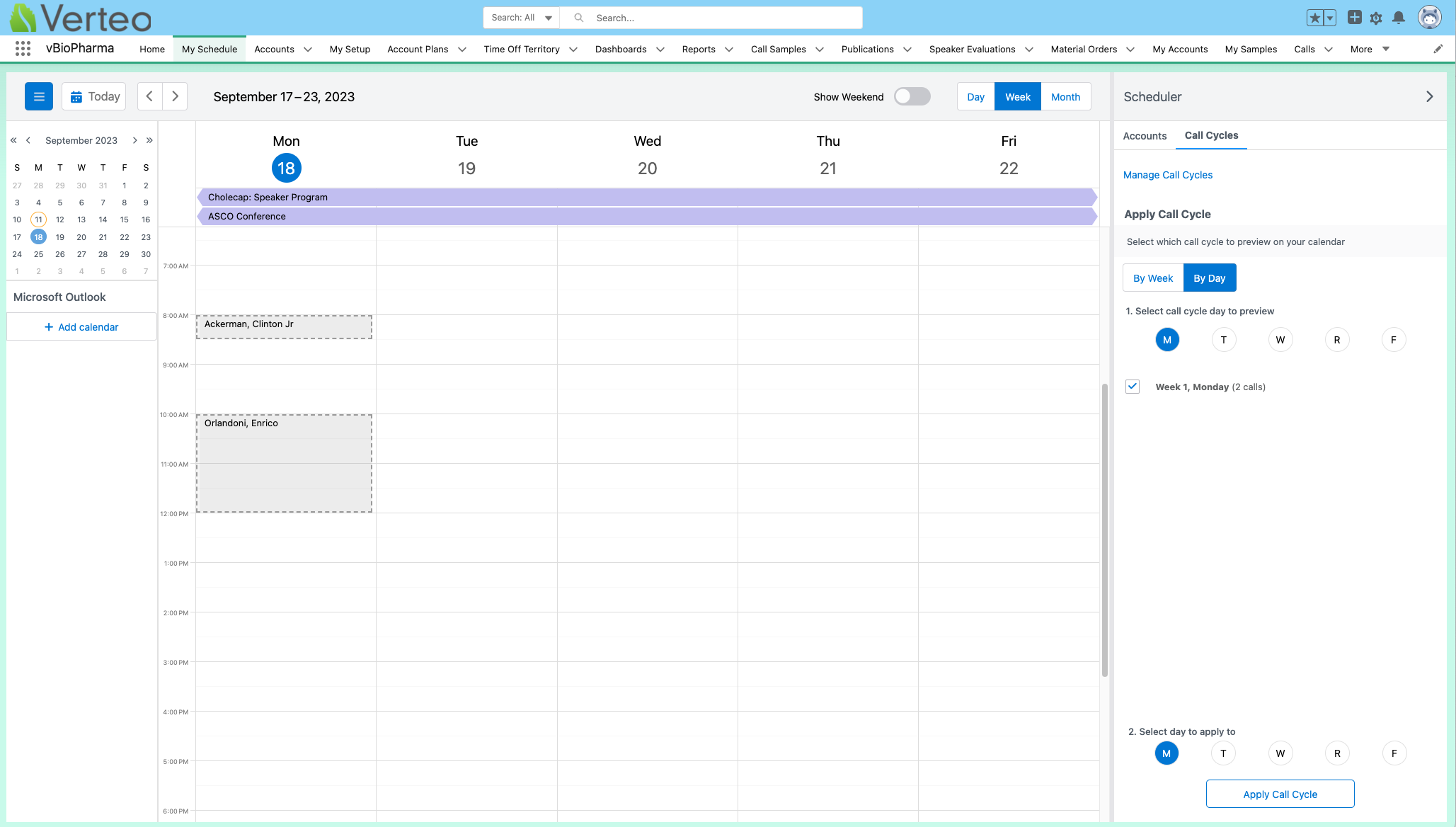Image resolution: width=1456 pixels, height=827 pixels.
Task: Open the user avatar profile menu
Action: [x=1429, y=18]
